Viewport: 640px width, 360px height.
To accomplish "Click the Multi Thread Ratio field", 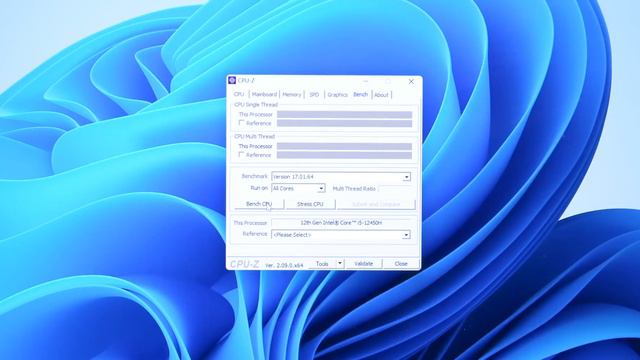I will [395, 189].
